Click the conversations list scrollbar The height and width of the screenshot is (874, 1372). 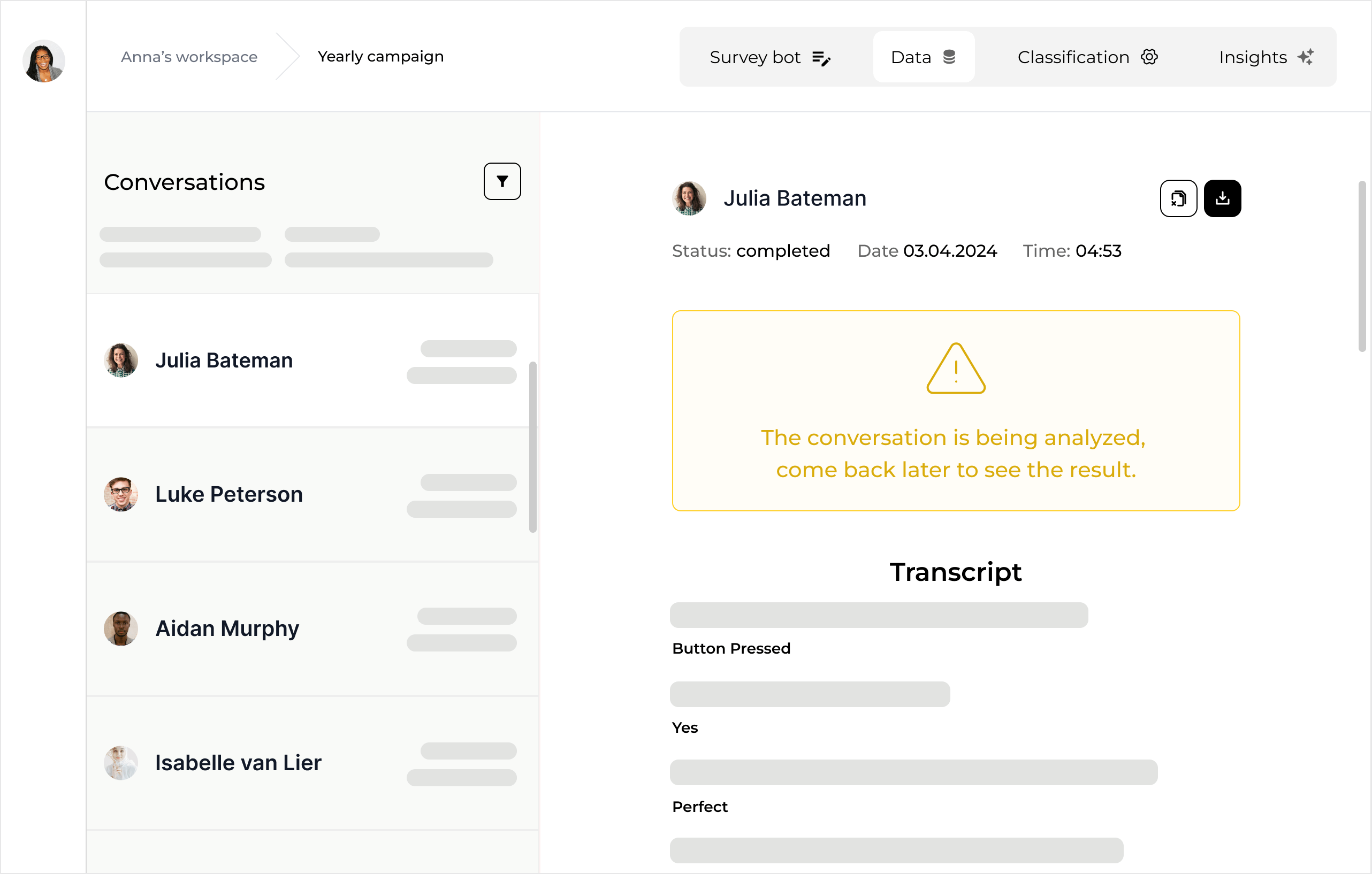coord(533,447)
